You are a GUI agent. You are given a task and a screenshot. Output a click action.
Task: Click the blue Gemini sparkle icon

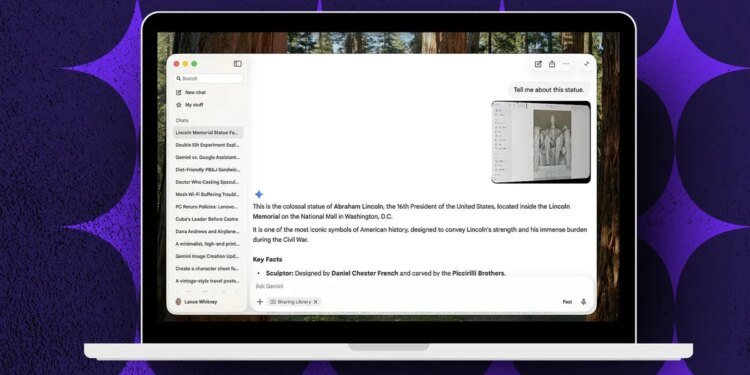[259, 194]
